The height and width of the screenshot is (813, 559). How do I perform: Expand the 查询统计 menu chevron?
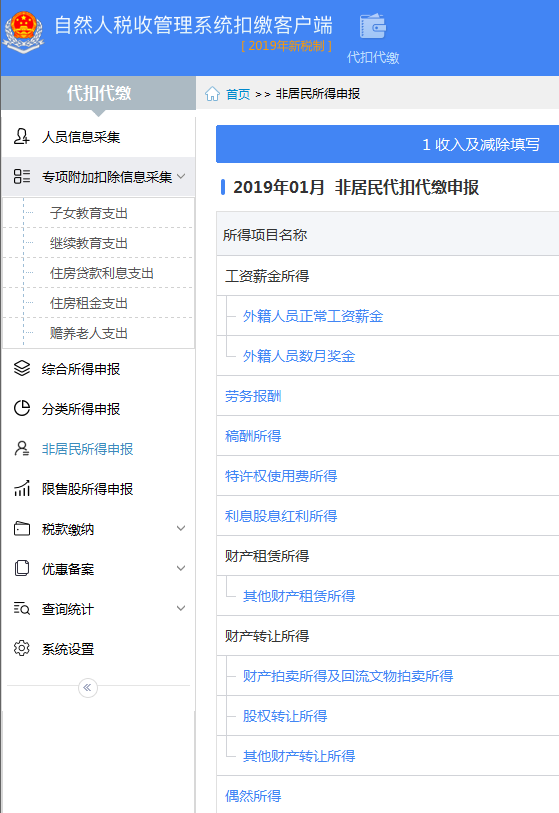(181, 608)
